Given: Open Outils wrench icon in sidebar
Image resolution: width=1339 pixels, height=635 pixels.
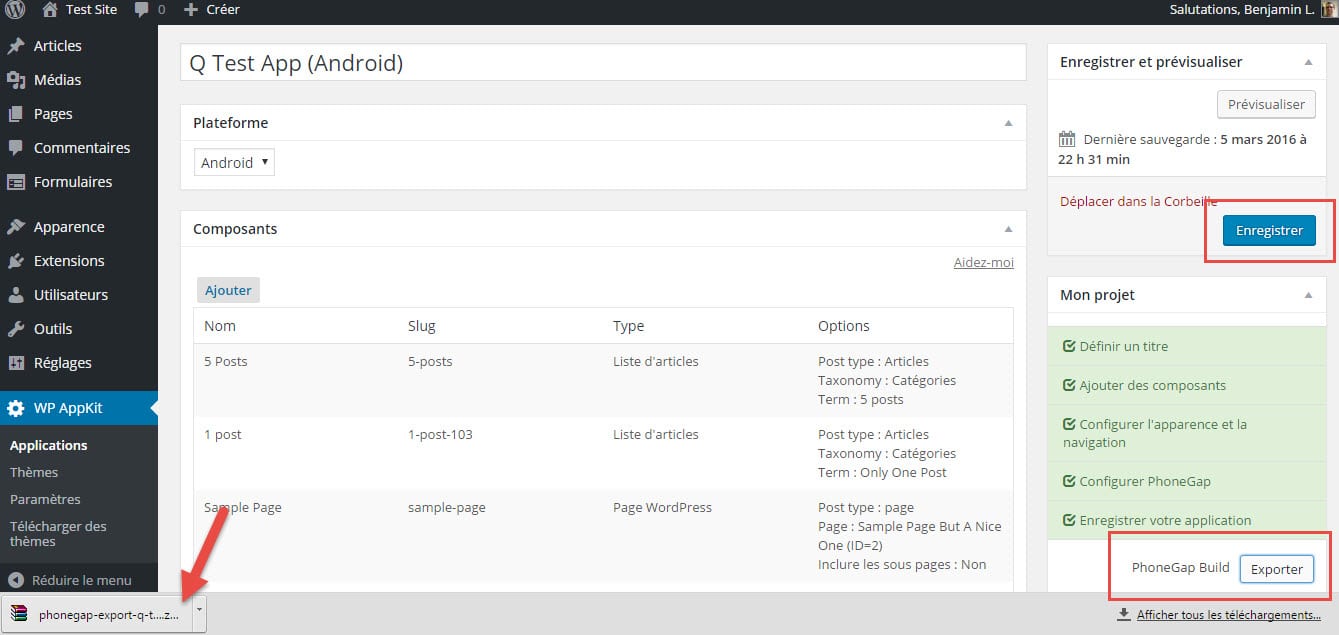Looking at the screenshot, I should tap(16, 329).
